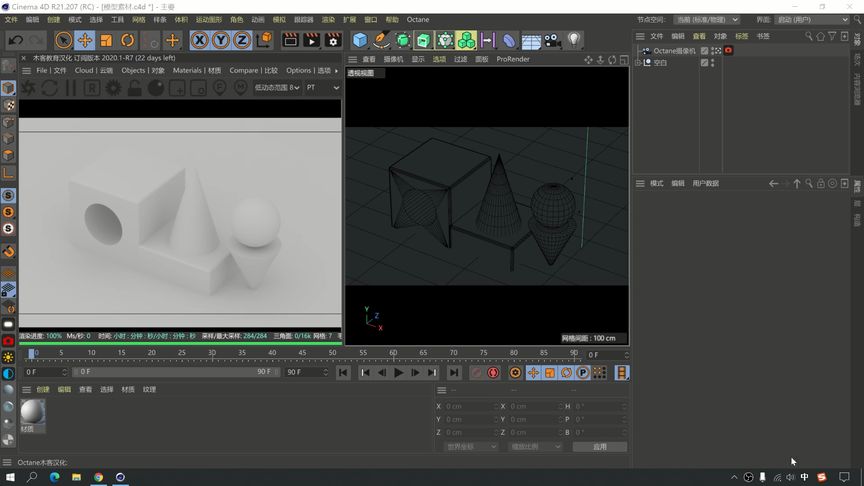
Task: Add a Cube primitive object
Action: (x=360, y=40)
